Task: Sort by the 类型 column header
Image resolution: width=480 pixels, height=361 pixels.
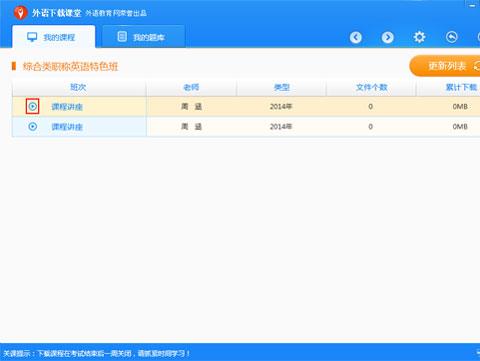Action: (281, 88)
